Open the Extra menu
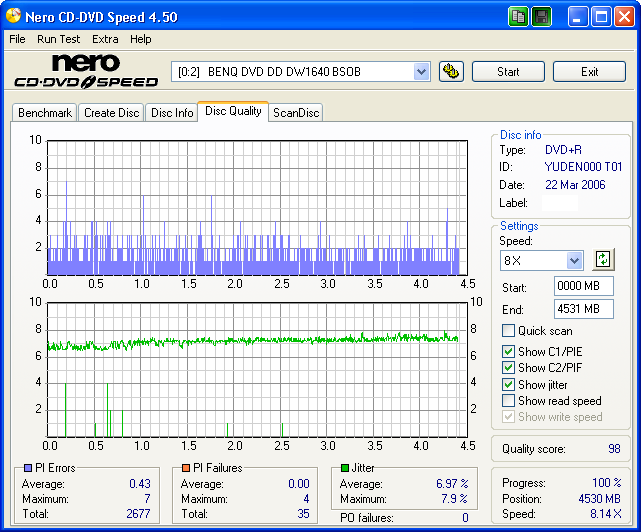The height and width of the screenshot is (532, 641). click(x=105, y=39)
